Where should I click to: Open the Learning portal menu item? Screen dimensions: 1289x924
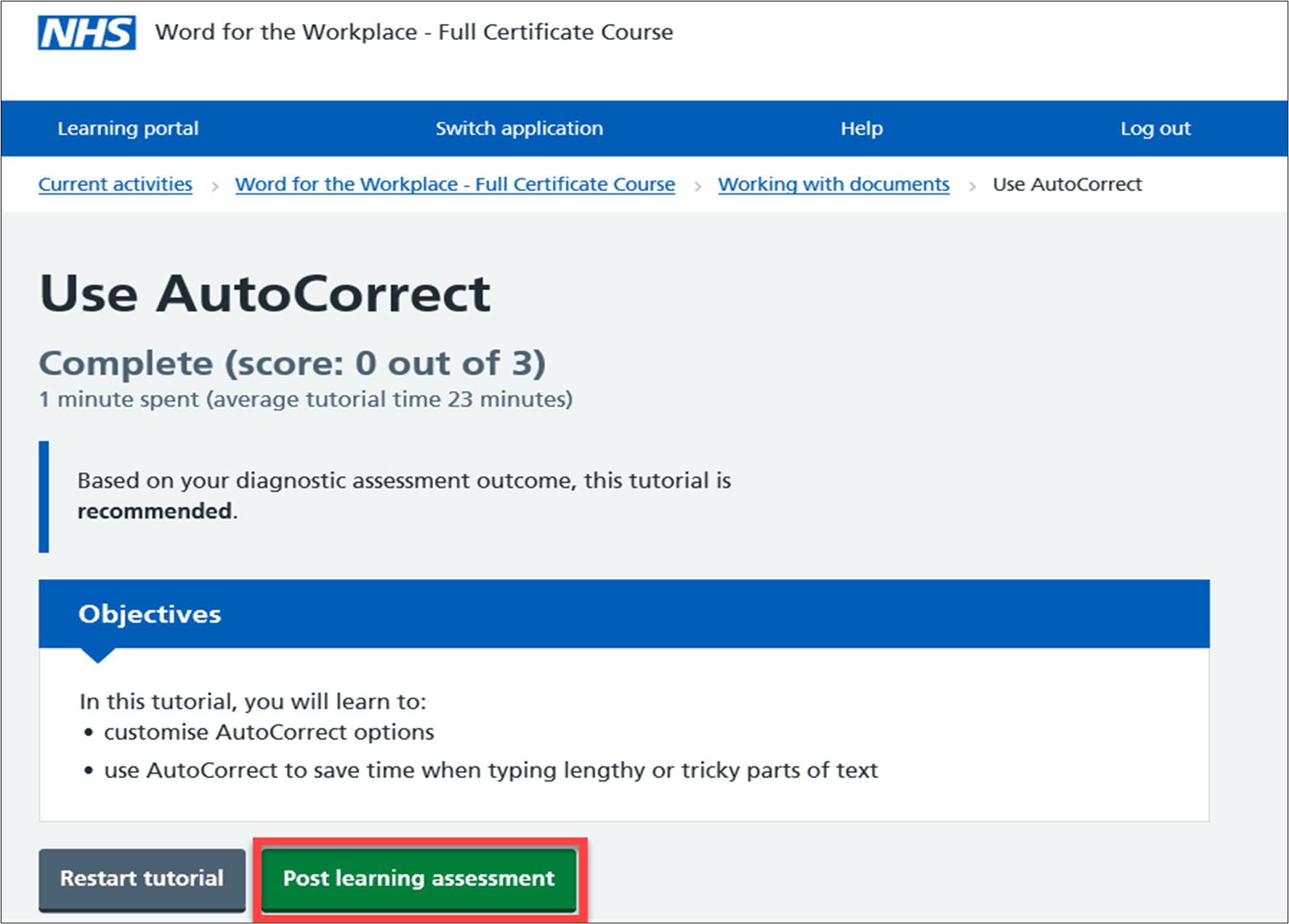[128, 129]
